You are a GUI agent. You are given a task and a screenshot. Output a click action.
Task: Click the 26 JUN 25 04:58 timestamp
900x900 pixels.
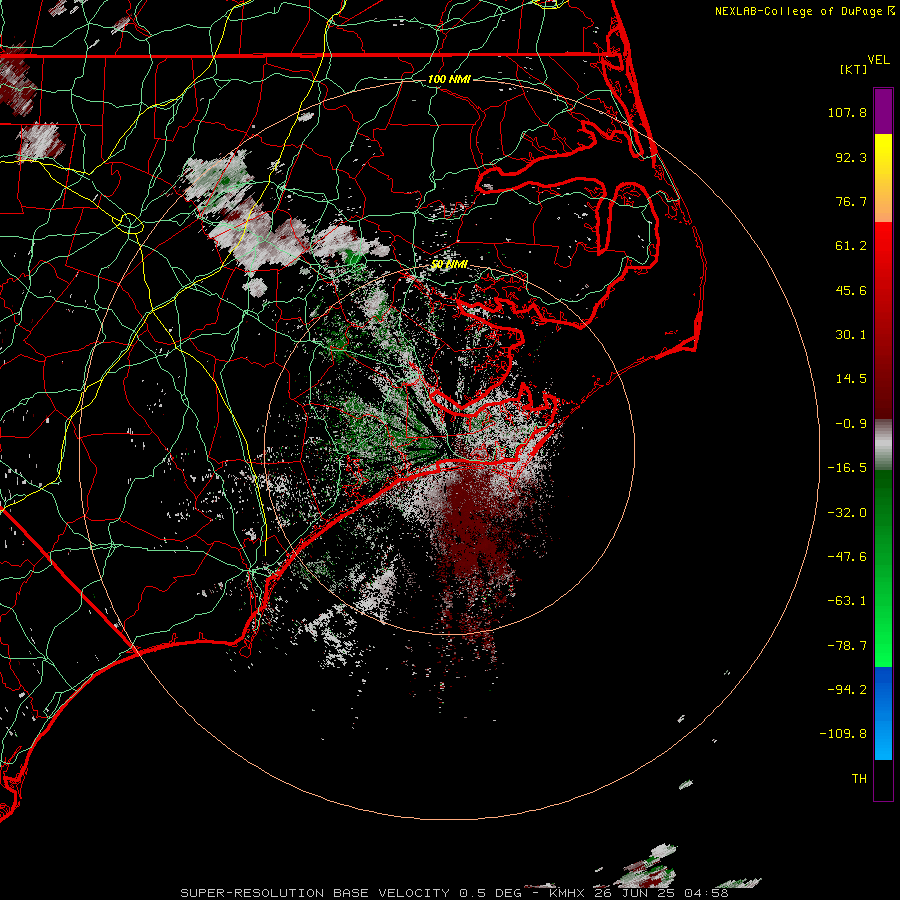click(661, 893)
